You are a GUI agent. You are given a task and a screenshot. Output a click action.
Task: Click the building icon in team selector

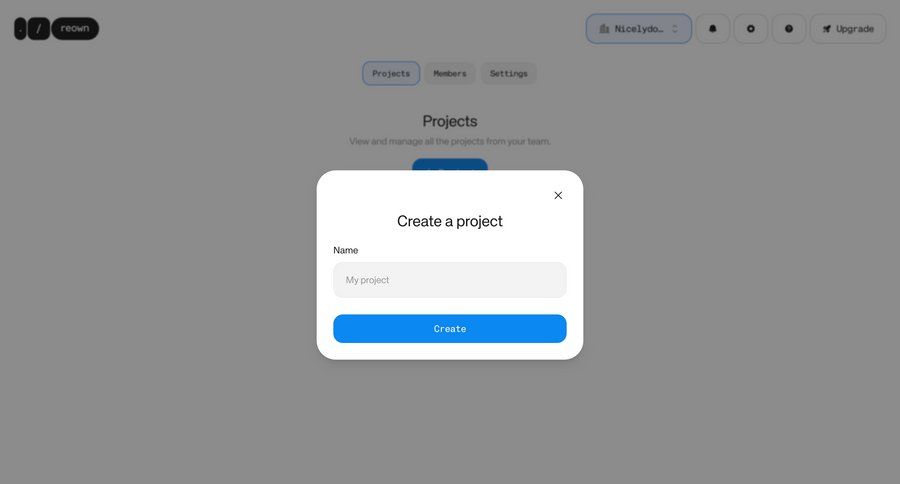click(604, 29)
